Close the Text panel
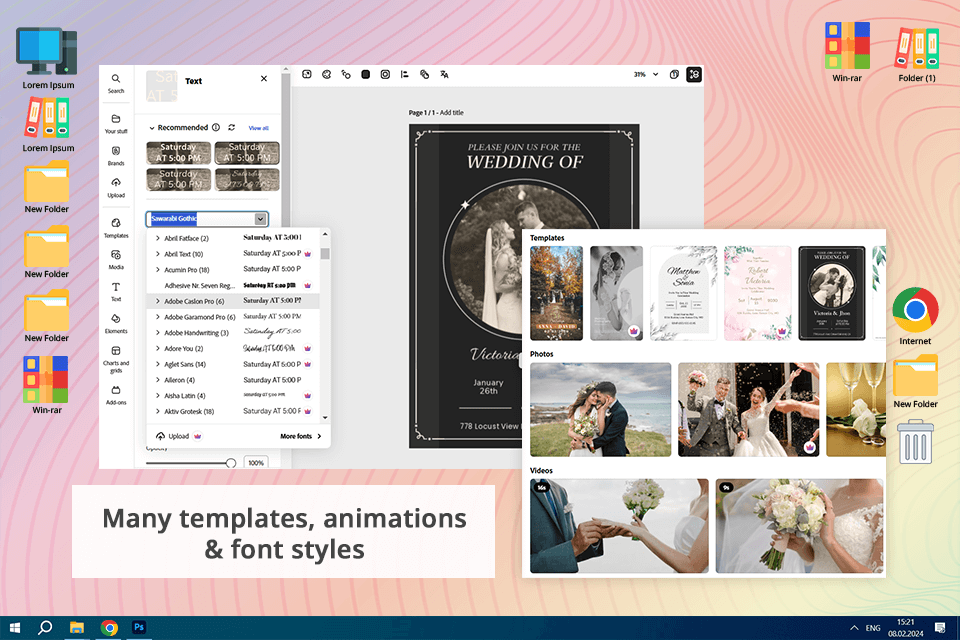This screenshot has height=640, width=960. click(264, 78)
